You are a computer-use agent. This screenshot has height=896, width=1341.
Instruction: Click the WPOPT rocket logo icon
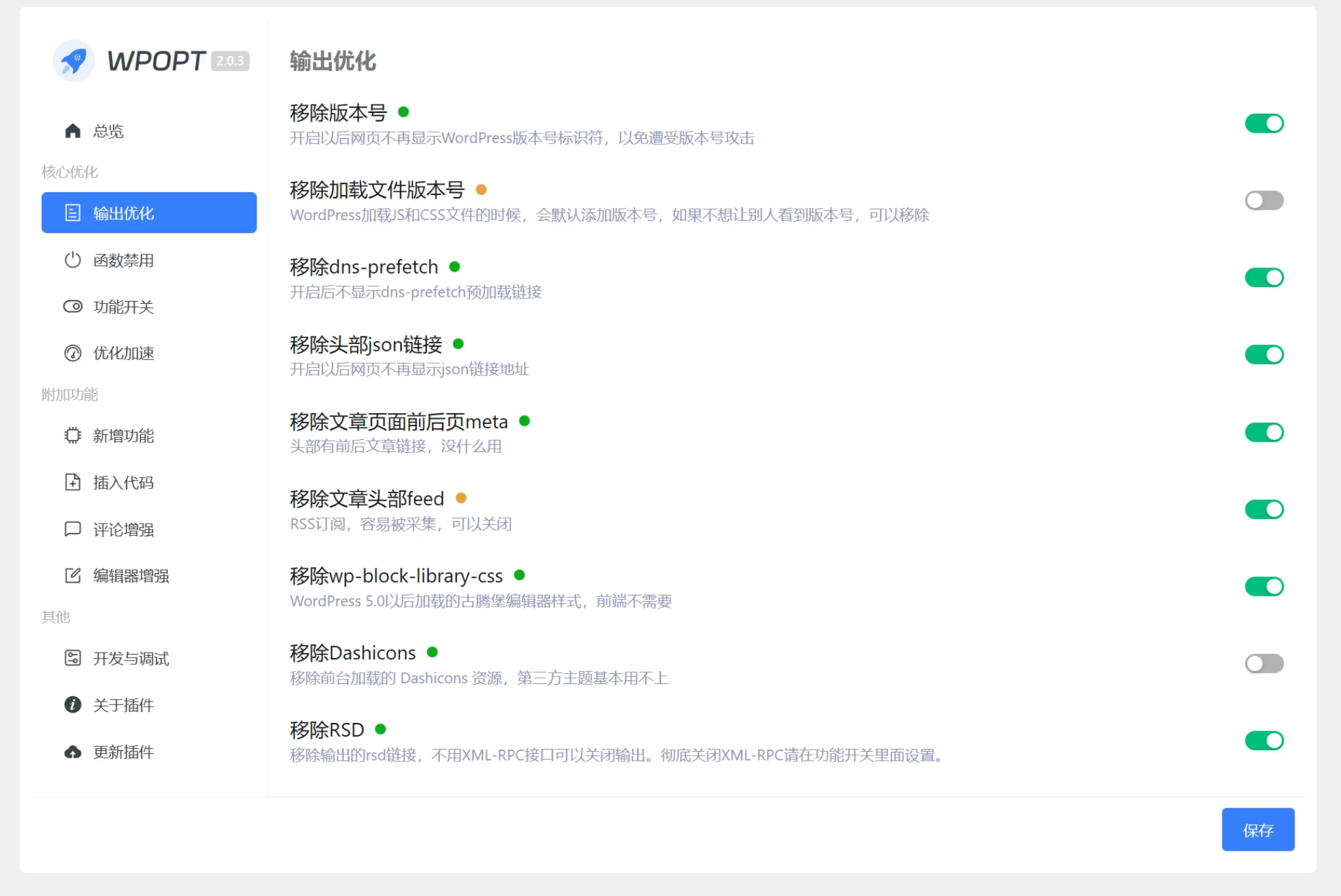[74, 61]
